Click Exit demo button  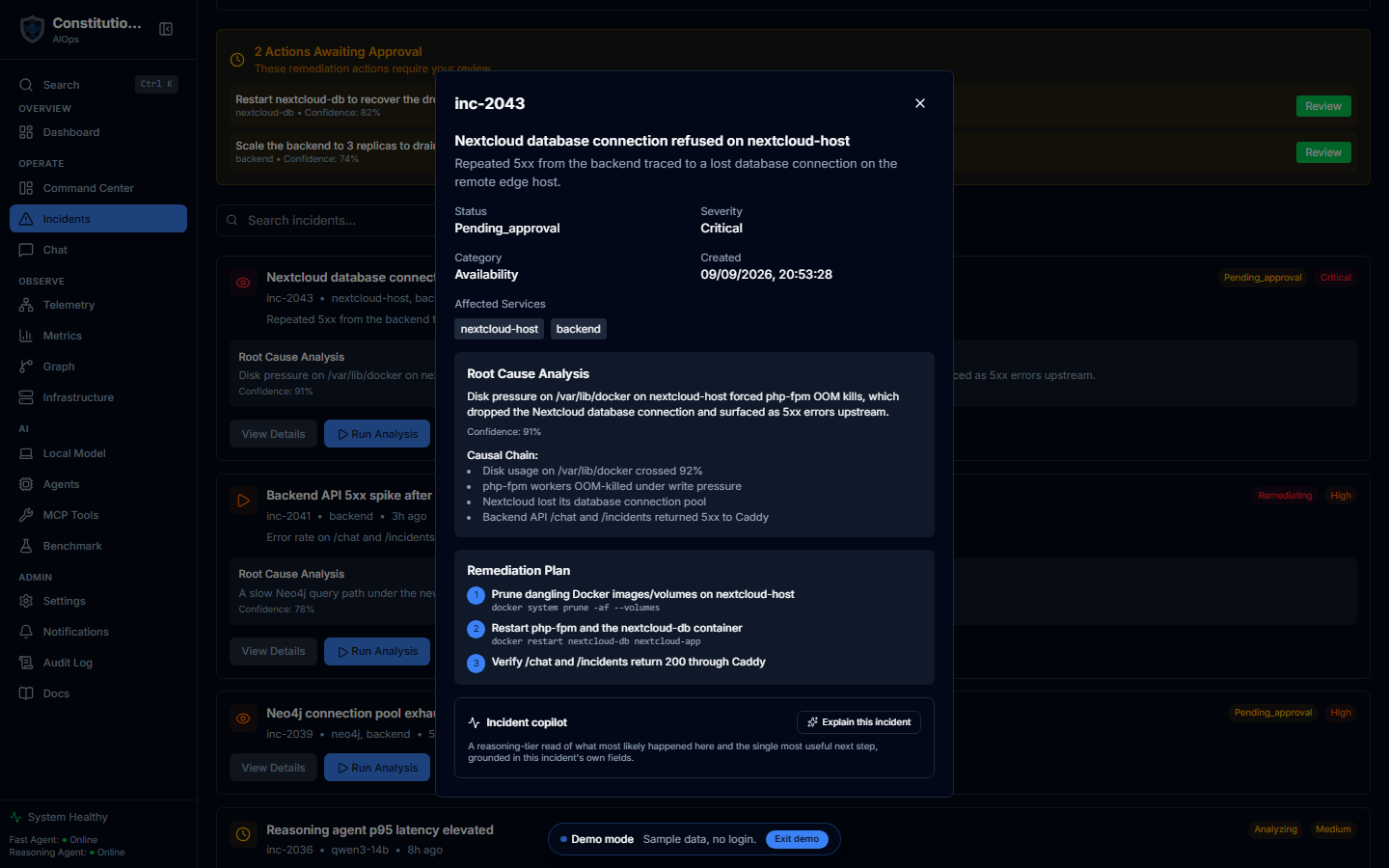pyautogui.click(x=797, y=839)
